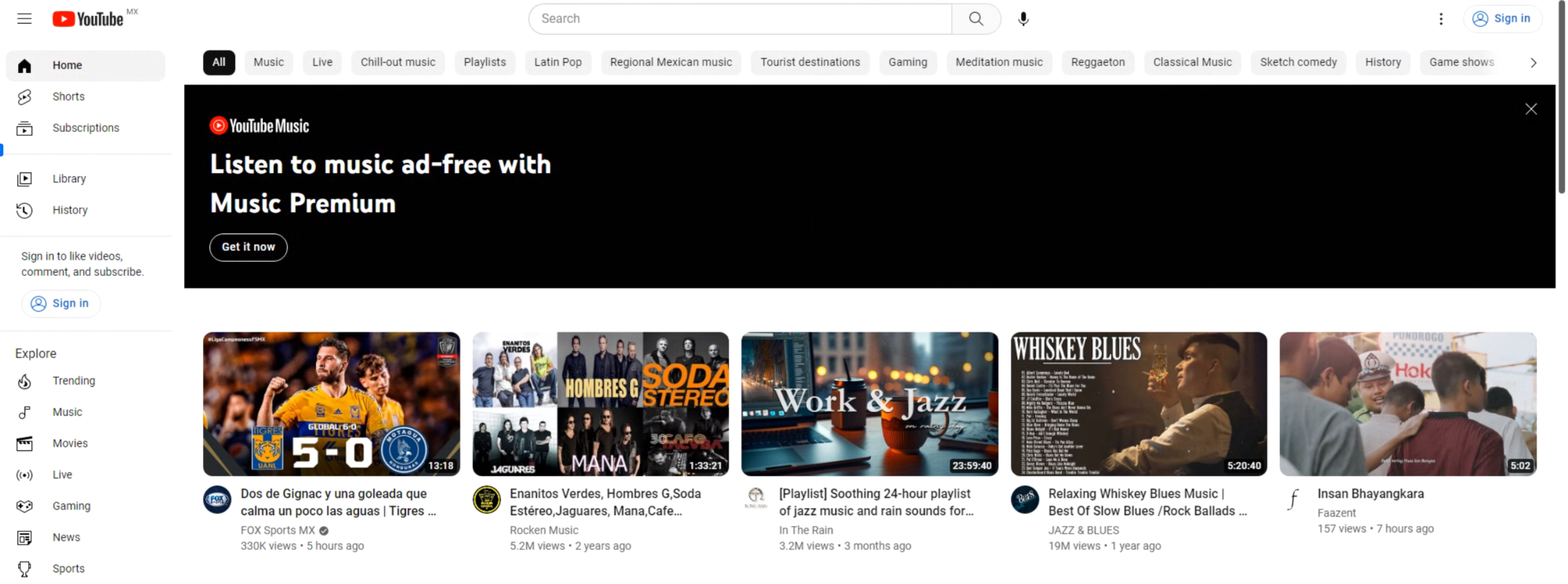Open Movies under Explore
Image resolution: width=1568 pixels, height=584 pixels.
click(x=85, y=443)
